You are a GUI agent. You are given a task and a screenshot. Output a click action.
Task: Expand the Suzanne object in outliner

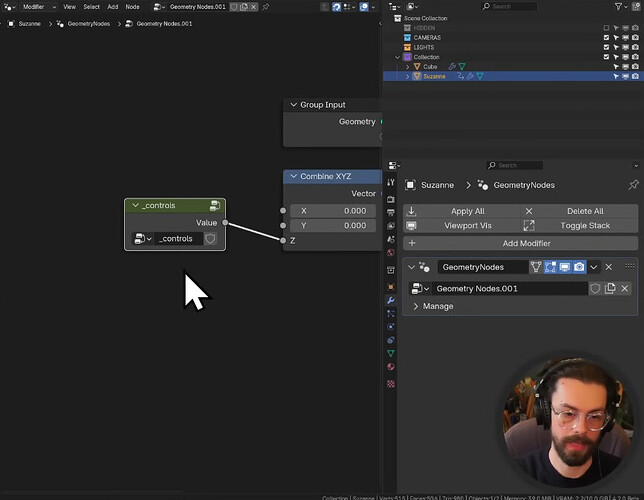point(407,76)
